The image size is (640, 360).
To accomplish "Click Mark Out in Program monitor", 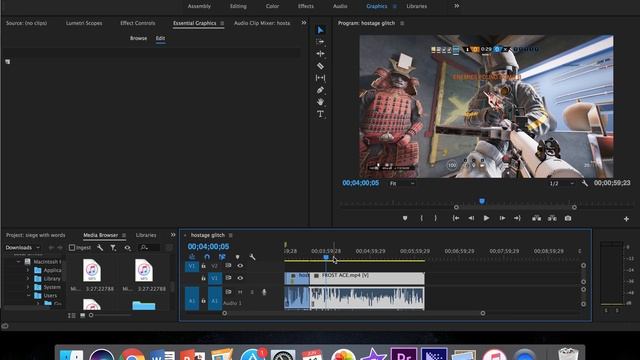I will [x=436, y=218].
